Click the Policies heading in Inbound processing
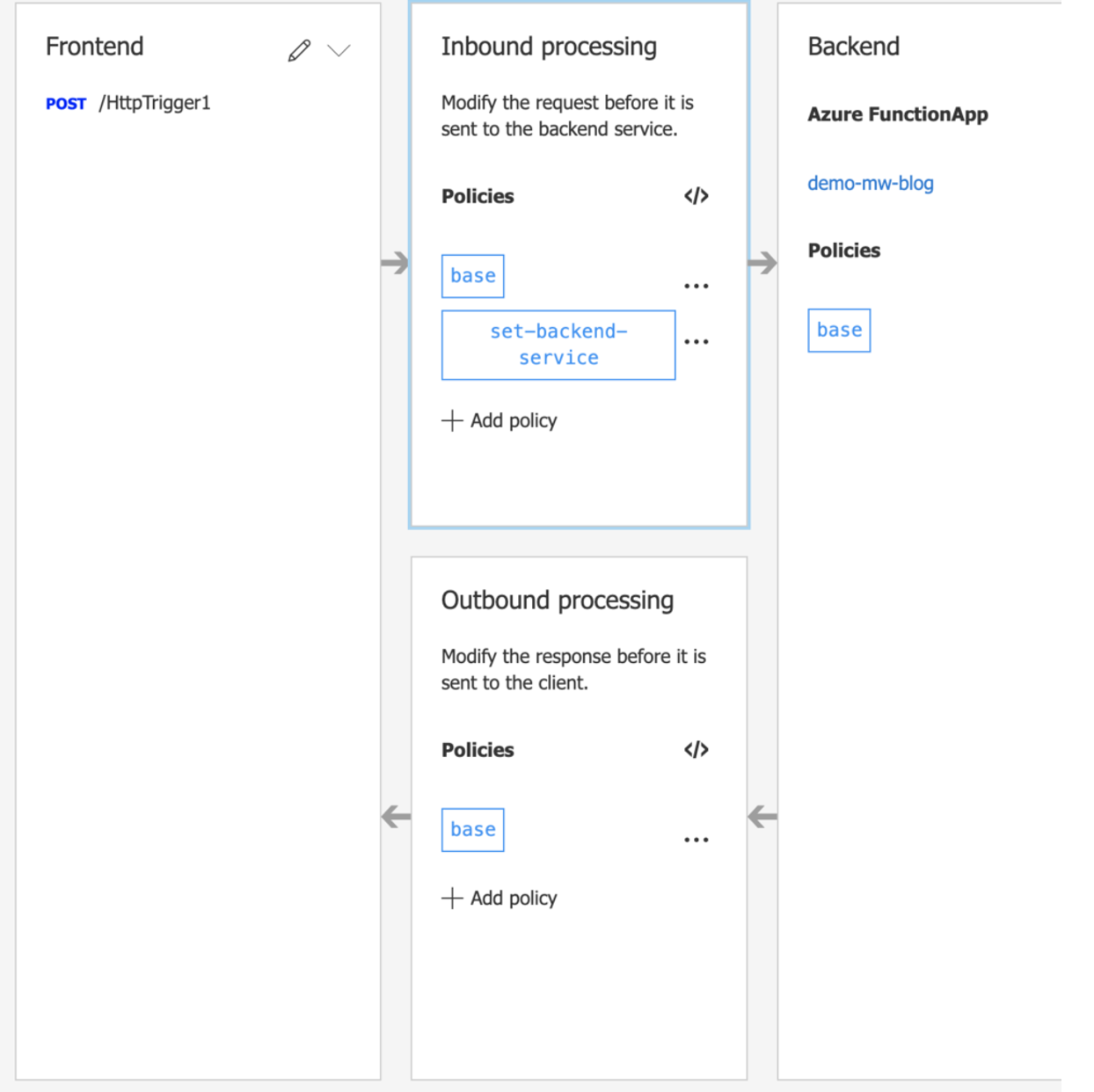Viewport: 1094px width, 1092px height. (x=477, y=196)
